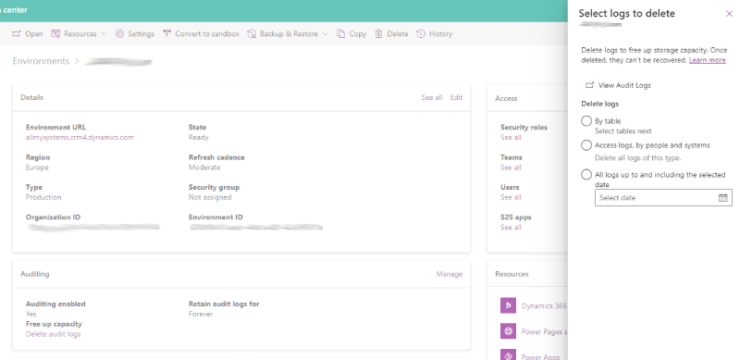Viewport: 740px width, 360px height.
Task: Click the Open toolbar label
Action: pos(34,34)
